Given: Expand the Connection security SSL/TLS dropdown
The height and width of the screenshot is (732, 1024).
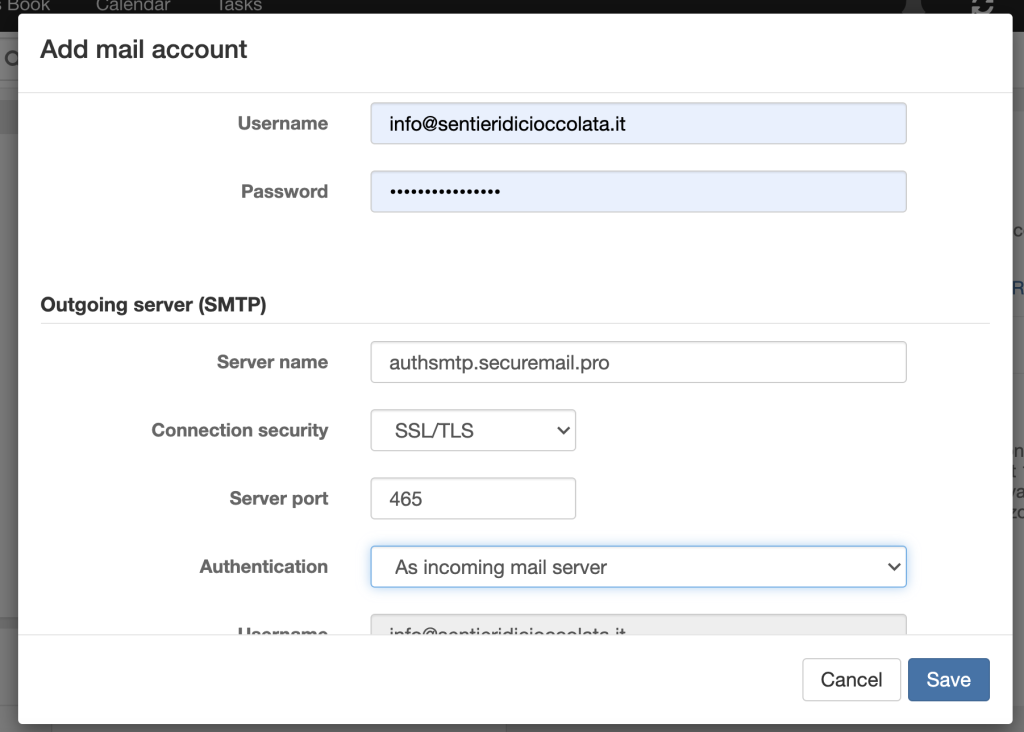Looking at the screenshot, I should 472,431.
